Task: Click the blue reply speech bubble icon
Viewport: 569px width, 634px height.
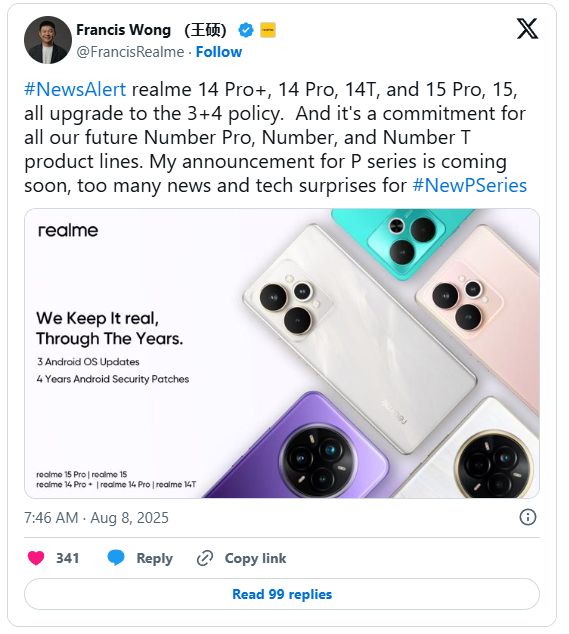Action: [x=116, y=558]
